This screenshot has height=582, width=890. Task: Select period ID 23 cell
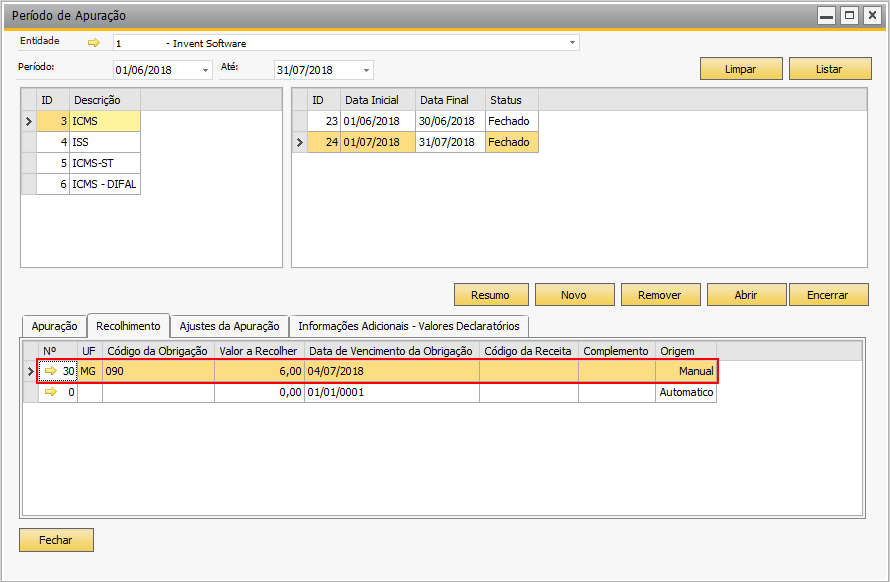(x=324, y=121)
